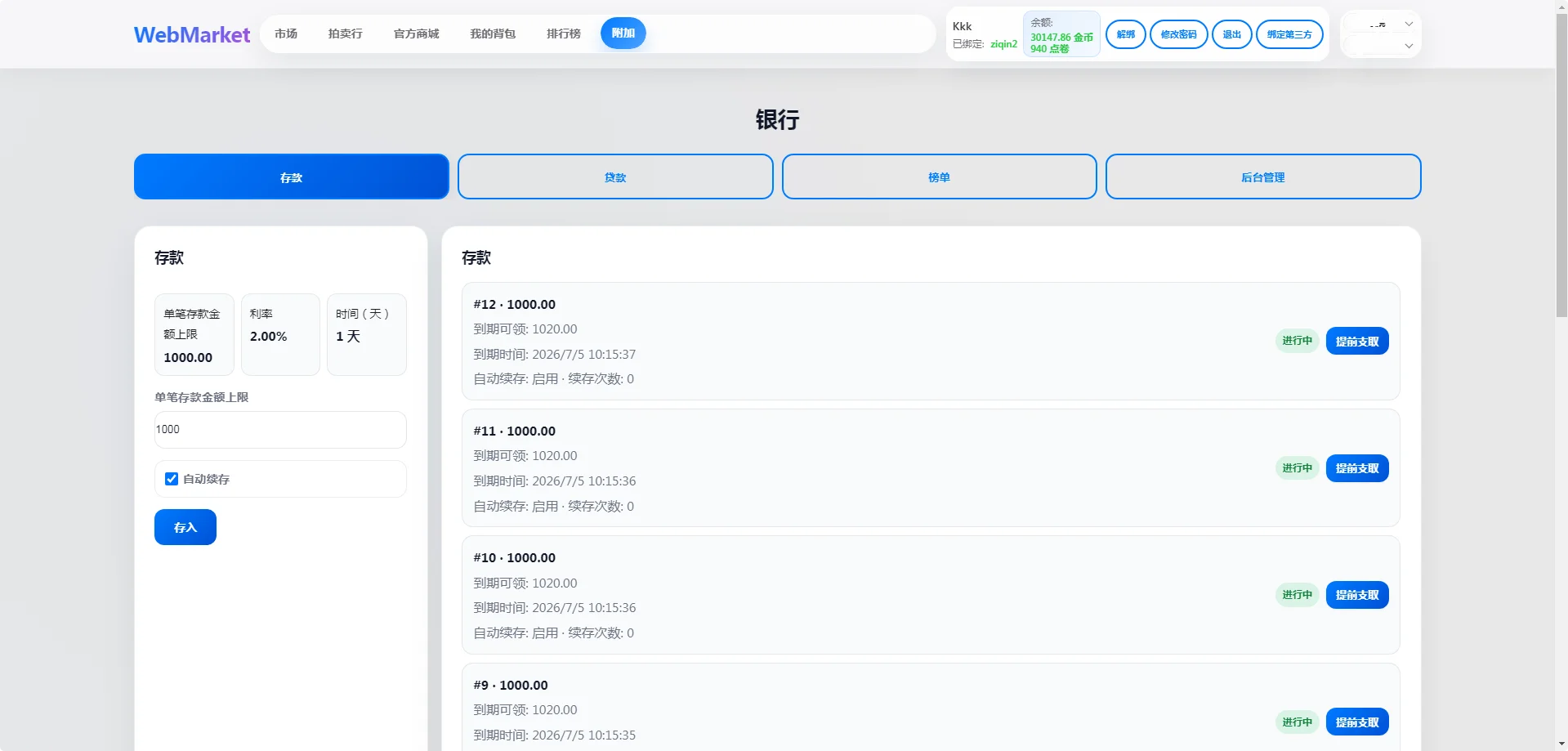Click the 存入 deposit button

[185, 527]
